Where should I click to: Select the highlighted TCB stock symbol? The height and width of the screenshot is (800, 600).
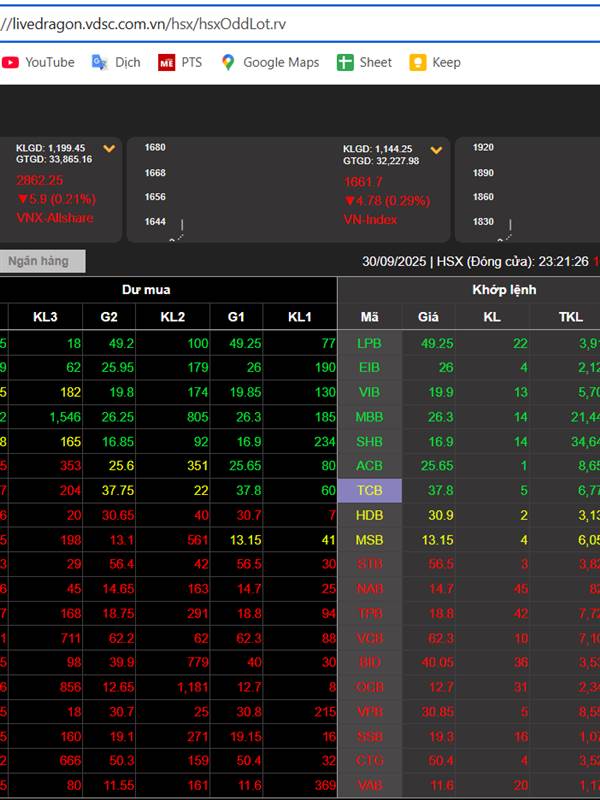pos(369,490)
